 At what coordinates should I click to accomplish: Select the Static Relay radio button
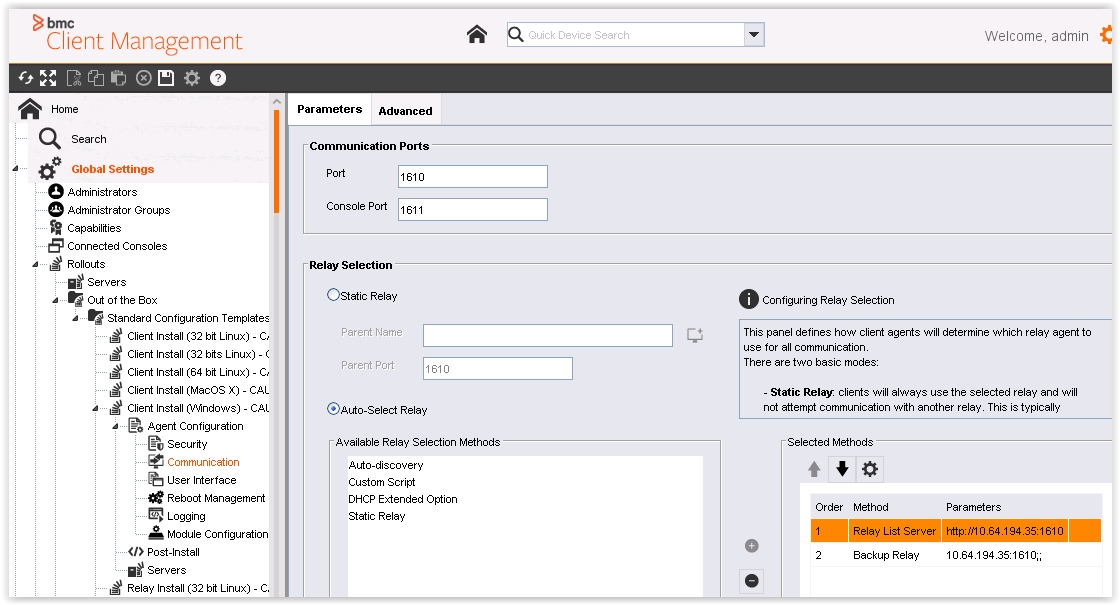(334, 295)
